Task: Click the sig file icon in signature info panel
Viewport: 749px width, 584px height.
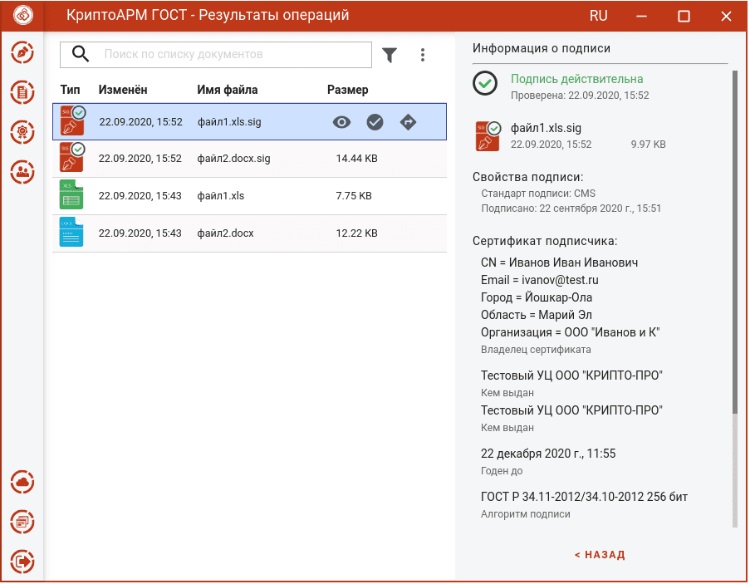Action: point(488,136)
